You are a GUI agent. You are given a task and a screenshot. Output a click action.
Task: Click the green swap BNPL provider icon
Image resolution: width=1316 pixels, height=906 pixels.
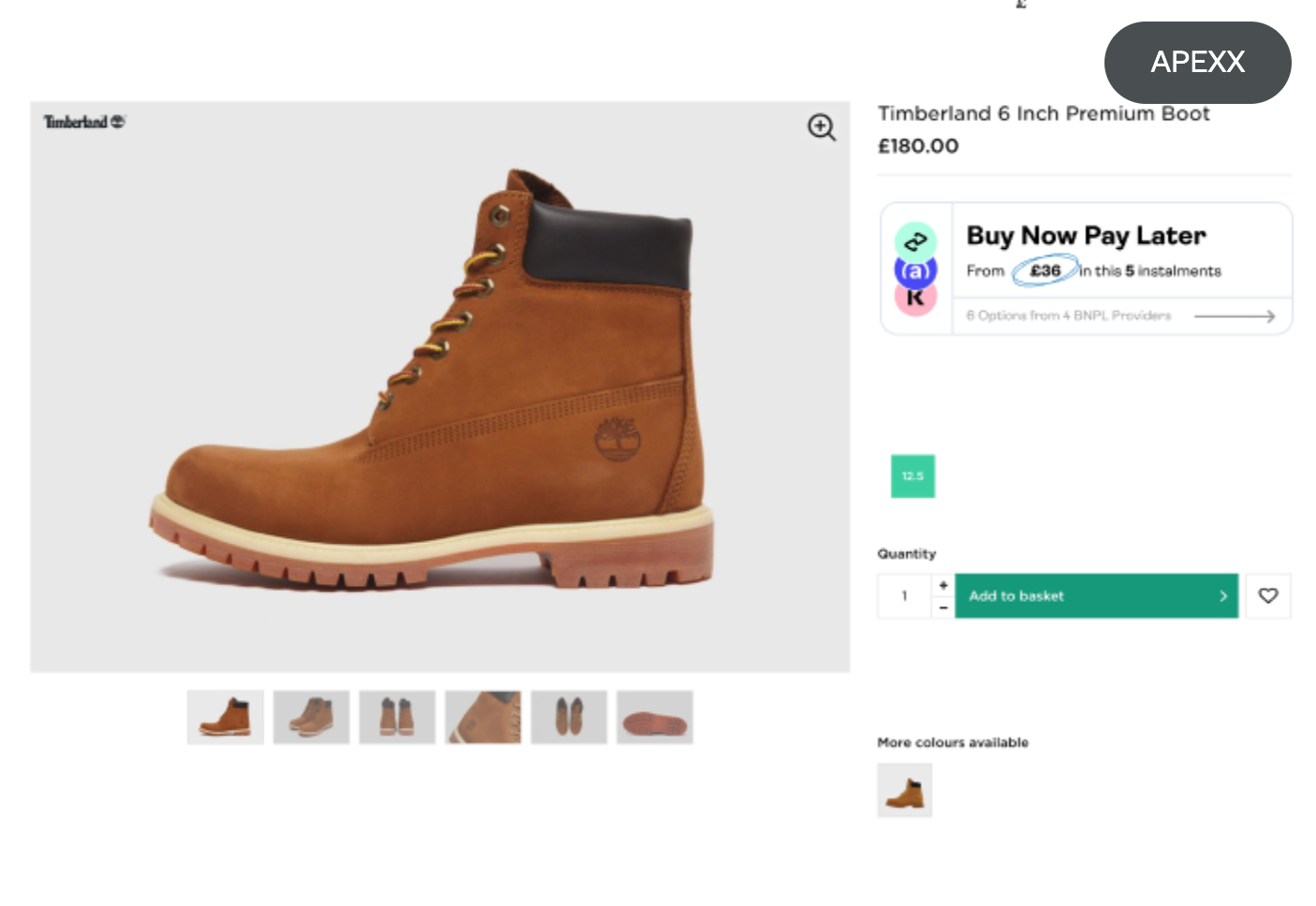[x=915, y=241]
